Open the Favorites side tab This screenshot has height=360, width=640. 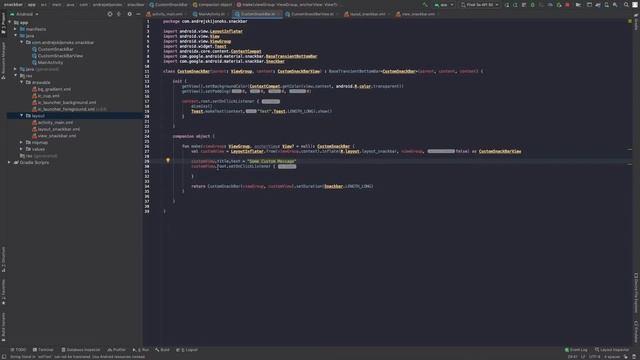[3, 292]
